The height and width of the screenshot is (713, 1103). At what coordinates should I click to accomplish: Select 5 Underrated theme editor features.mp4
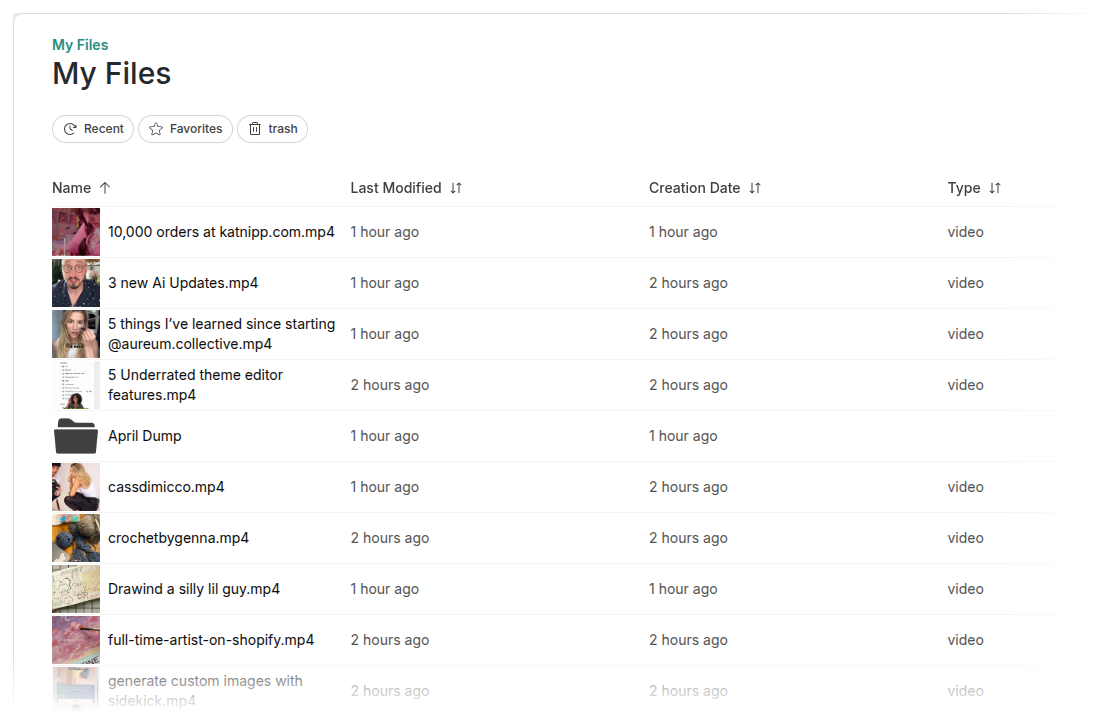tap(195, 385)
